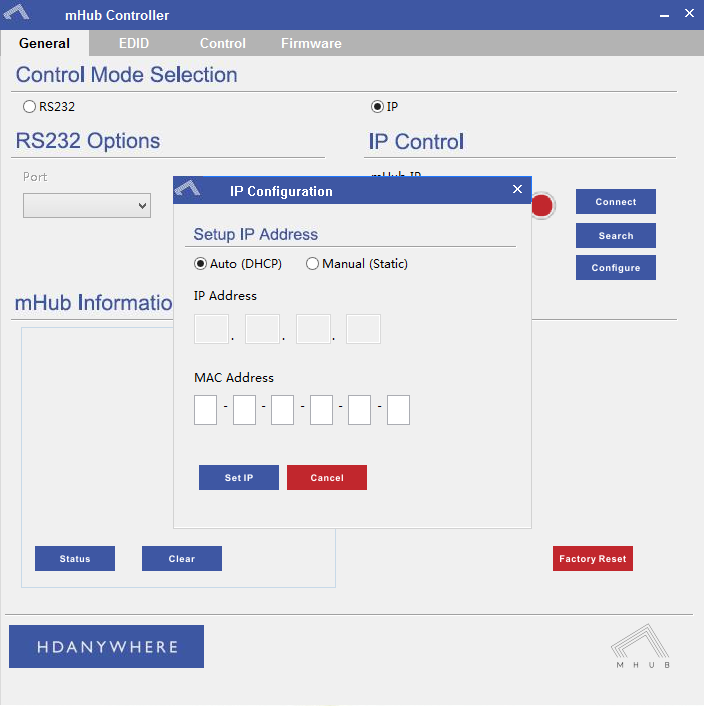Screen dimensions: 704x706
Task: Focus the first MAC address field
Action: pos(206,410)
